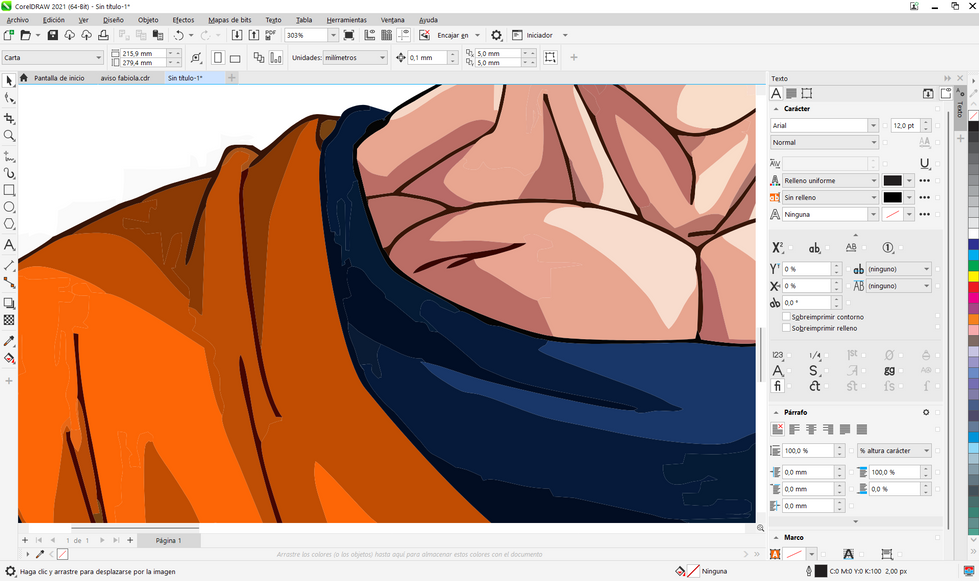This screenshot has height=581, width=979.
Task: Save the document with the disk icon
Action: pos(52,36)
